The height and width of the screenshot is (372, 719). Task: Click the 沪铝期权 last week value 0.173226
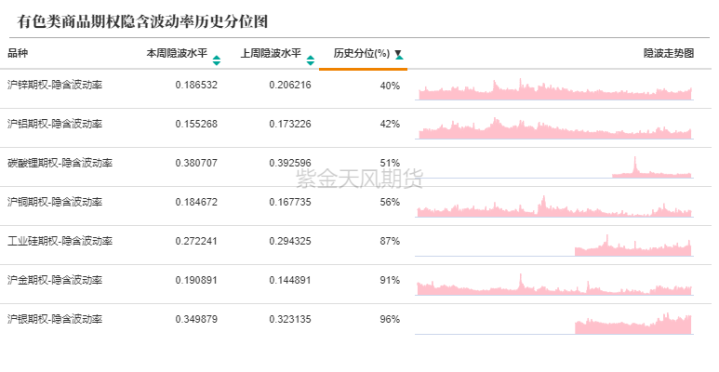click(290, 124)
